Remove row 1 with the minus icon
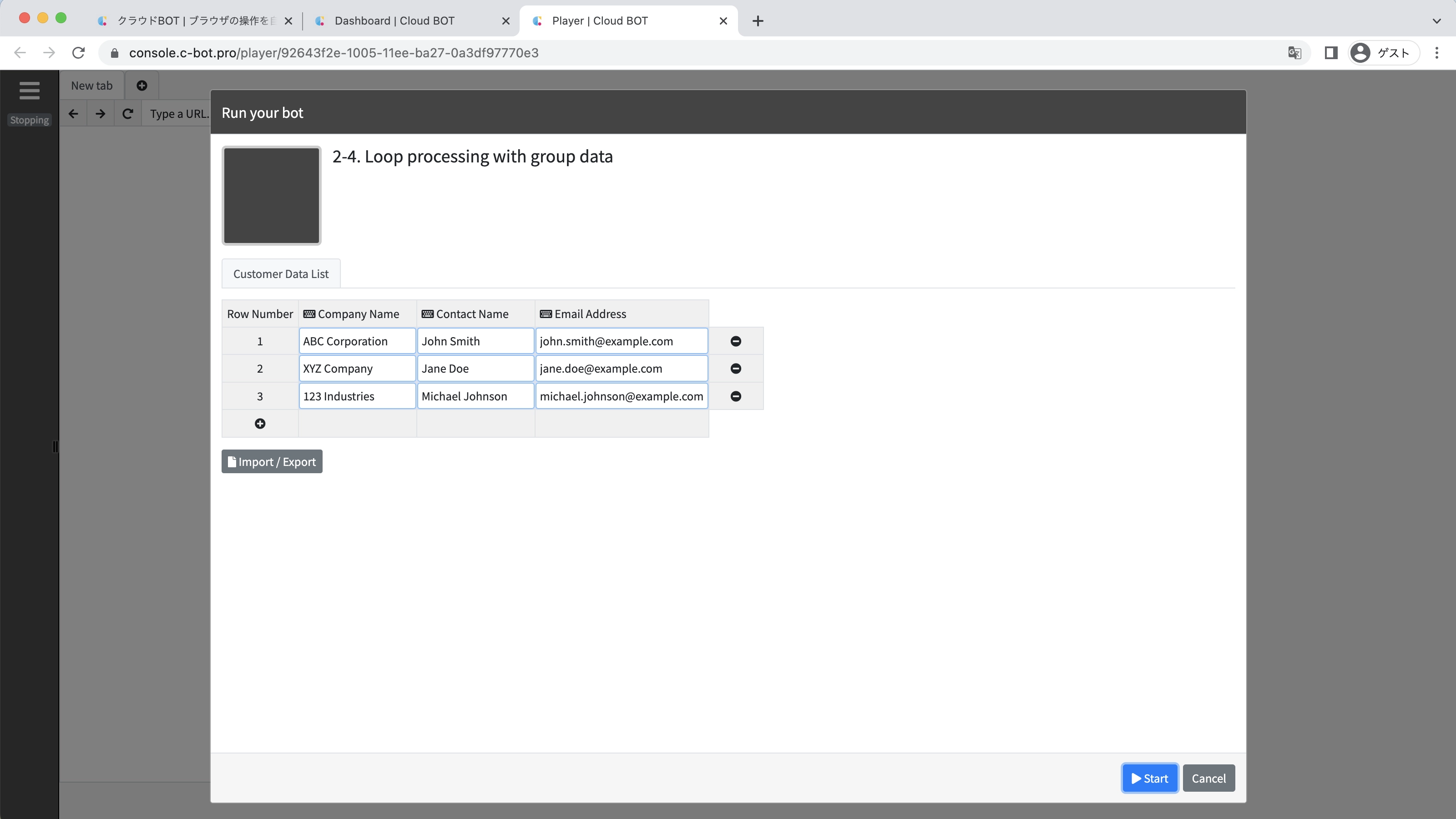Screen dimensions: 1456x819 click(735, 341)
